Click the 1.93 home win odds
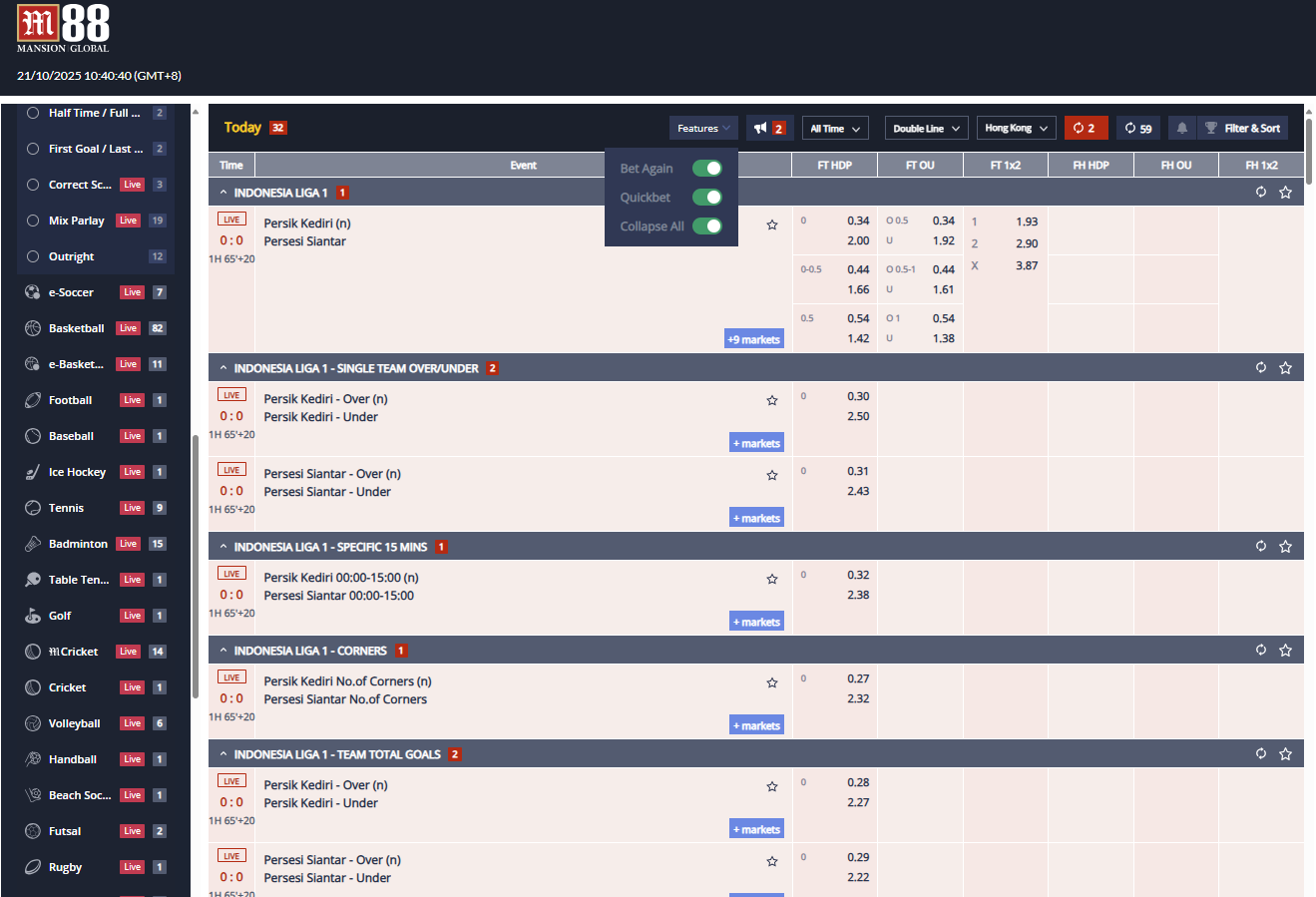This screenshot has width=1316, height=897. [x=1026, y=221]
